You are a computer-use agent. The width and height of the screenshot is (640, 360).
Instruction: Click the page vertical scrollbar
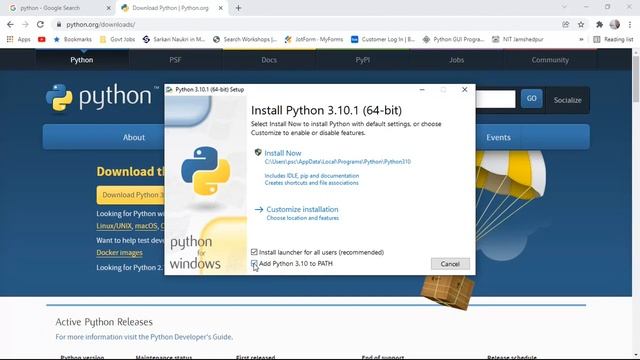point(636,80)
